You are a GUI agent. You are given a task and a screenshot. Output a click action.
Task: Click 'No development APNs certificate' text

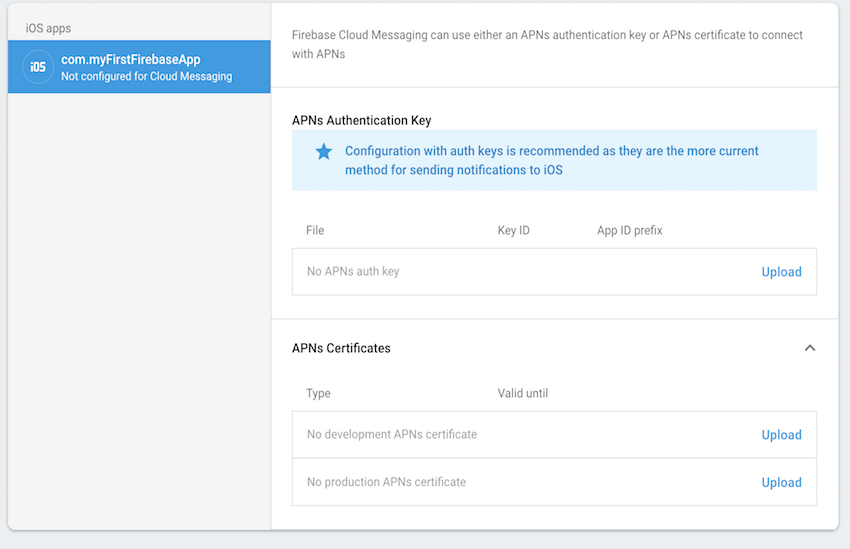[x=391, y=435]
